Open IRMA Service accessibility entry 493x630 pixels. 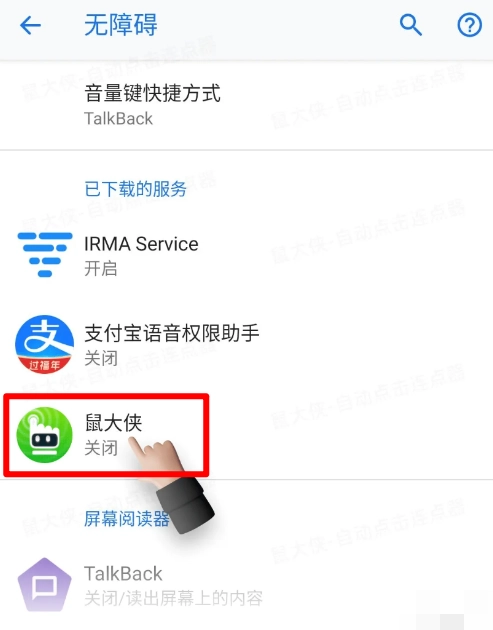[x=246, y=256]
